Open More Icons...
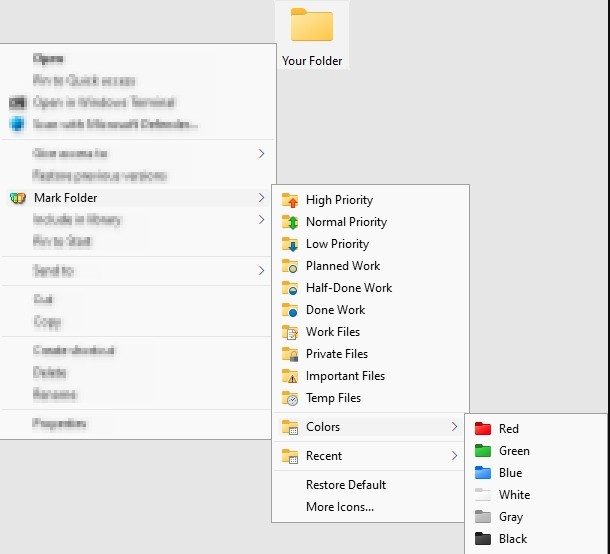The width and height of the screenshot is (610, 554). [340, 507]
